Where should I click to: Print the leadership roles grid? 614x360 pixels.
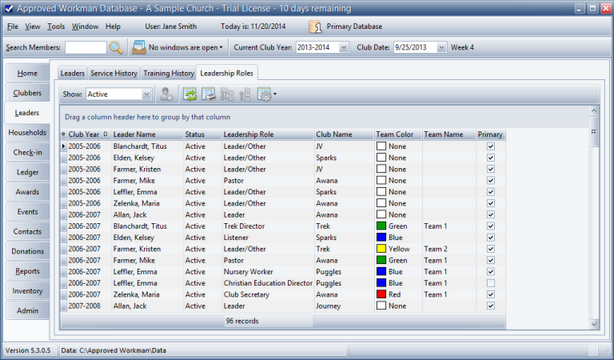click(x=208, y=94)
